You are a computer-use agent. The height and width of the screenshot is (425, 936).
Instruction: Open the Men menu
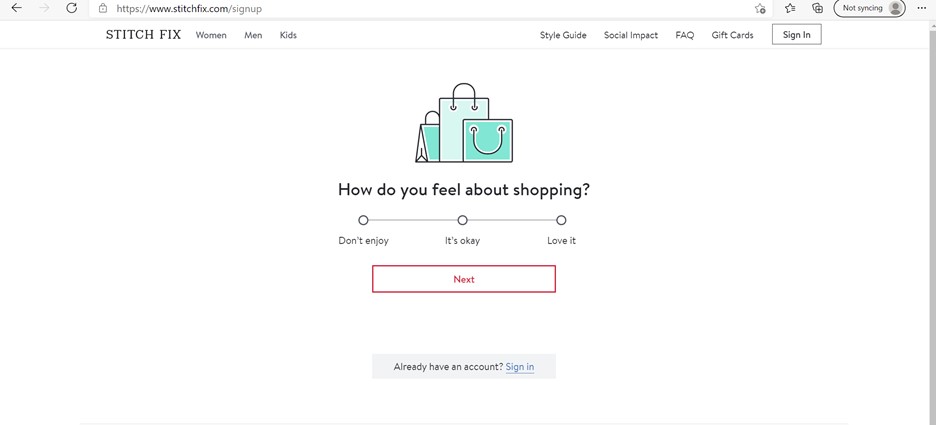click(x=253, y=35)
